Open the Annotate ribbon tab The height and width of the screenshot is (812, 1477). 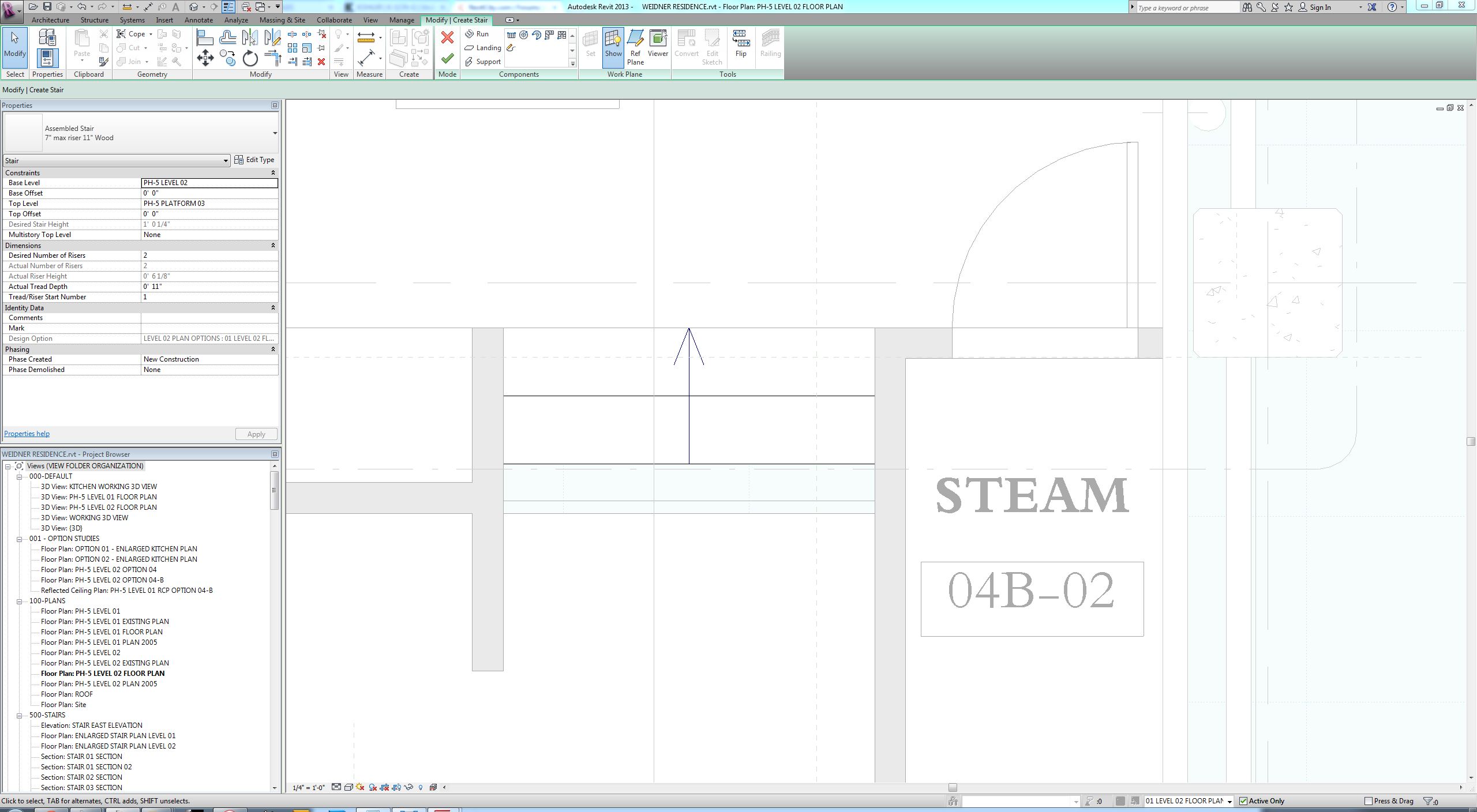[198, 20]
